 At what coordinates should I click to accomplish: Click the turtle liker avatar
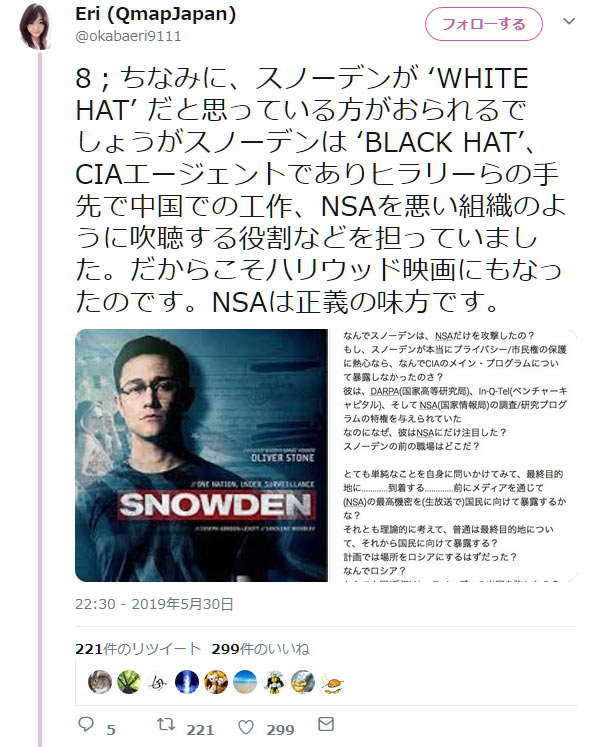[x=332, y=682]
